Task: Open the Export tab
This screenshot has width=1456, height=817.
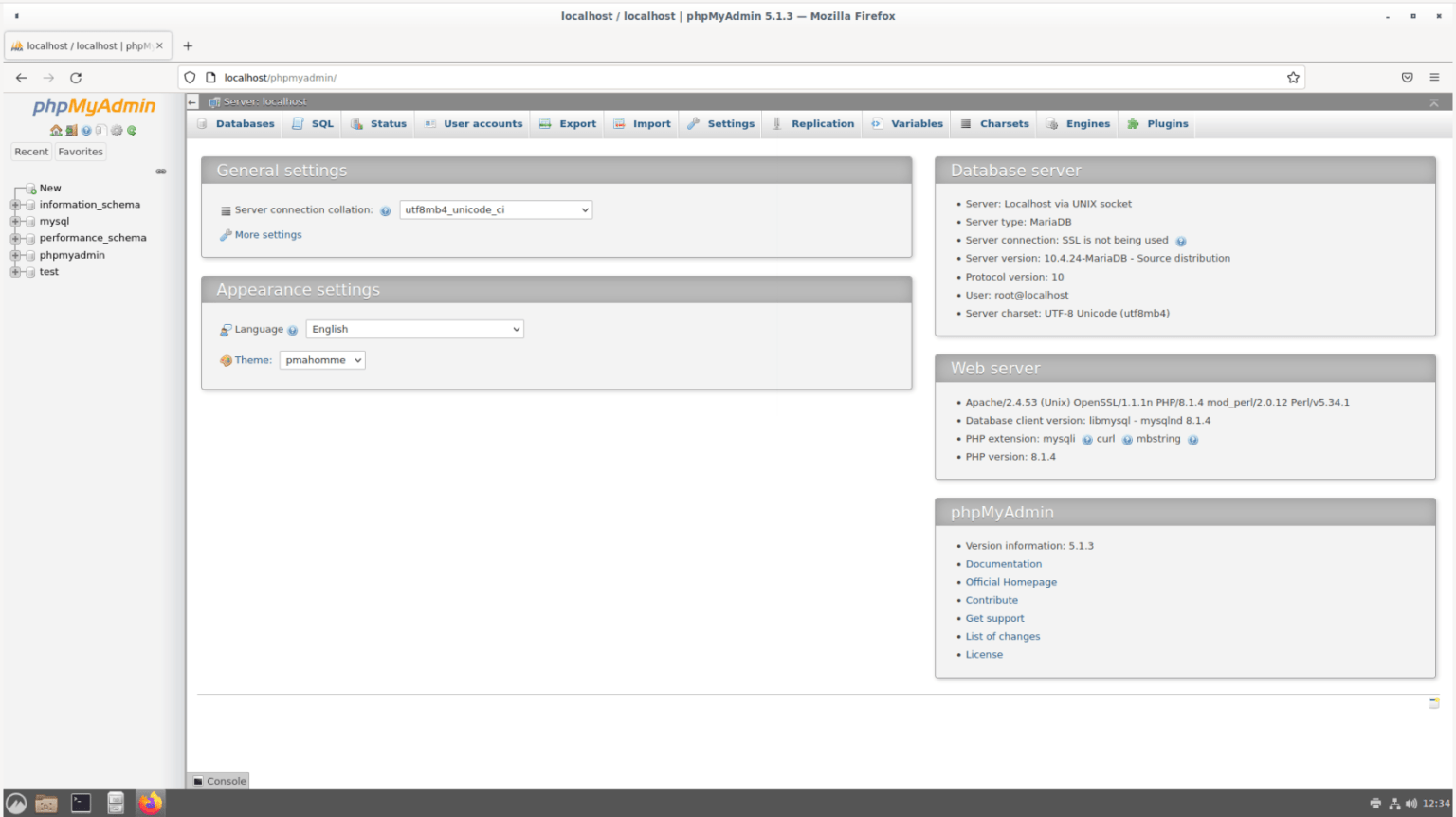Action: [568, 124]
